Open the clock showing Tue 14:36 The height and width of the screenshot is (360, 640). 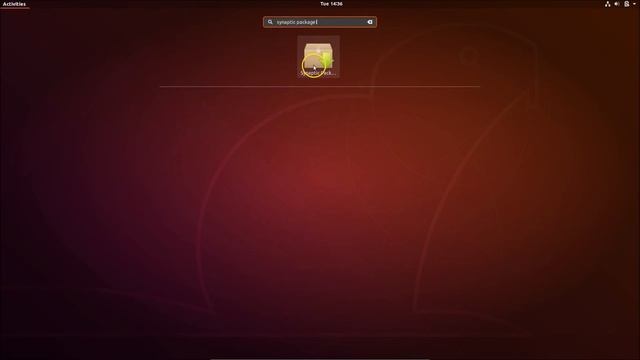point(331,4)
